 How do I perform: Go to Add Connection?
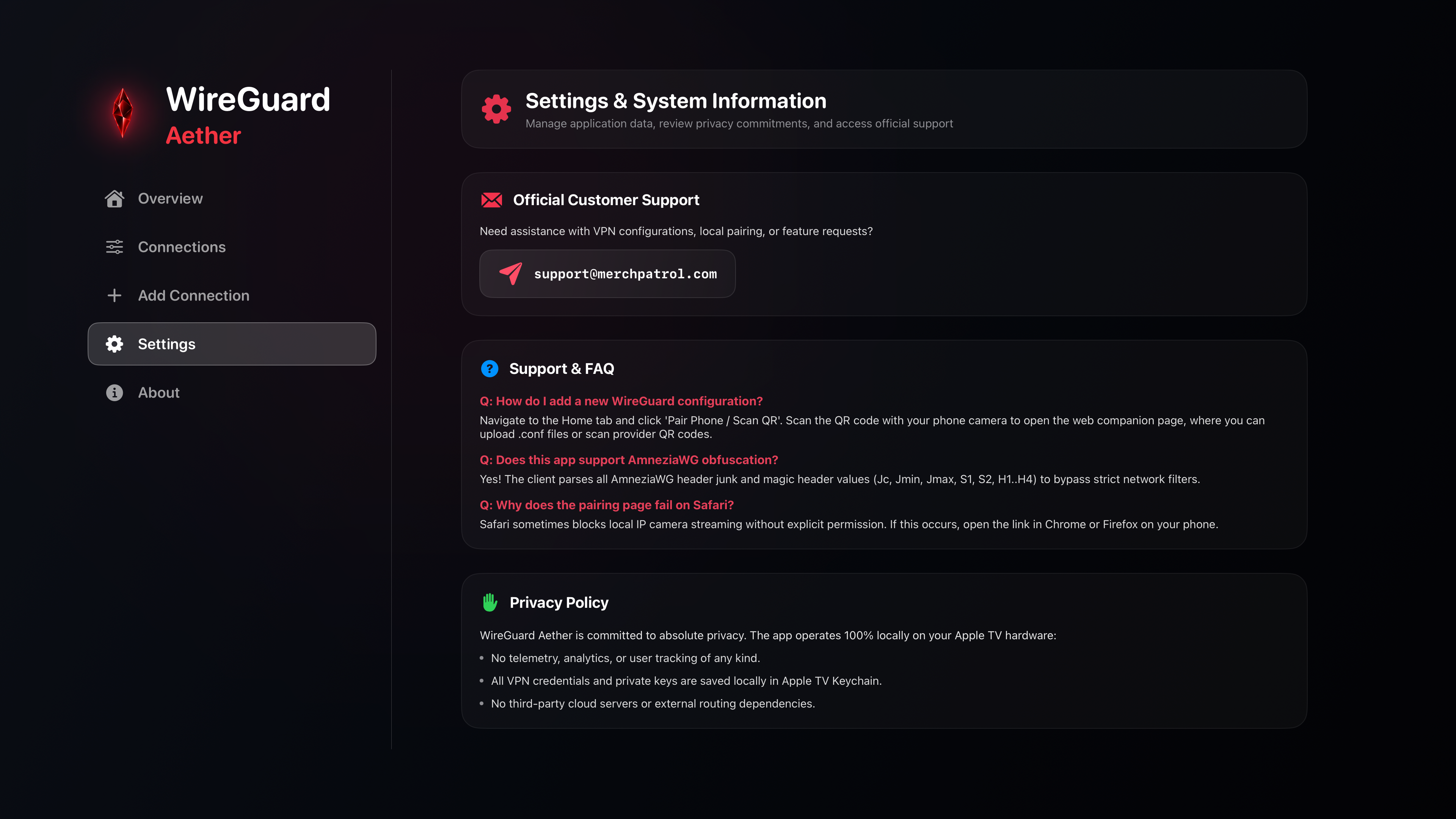point(232,296)
